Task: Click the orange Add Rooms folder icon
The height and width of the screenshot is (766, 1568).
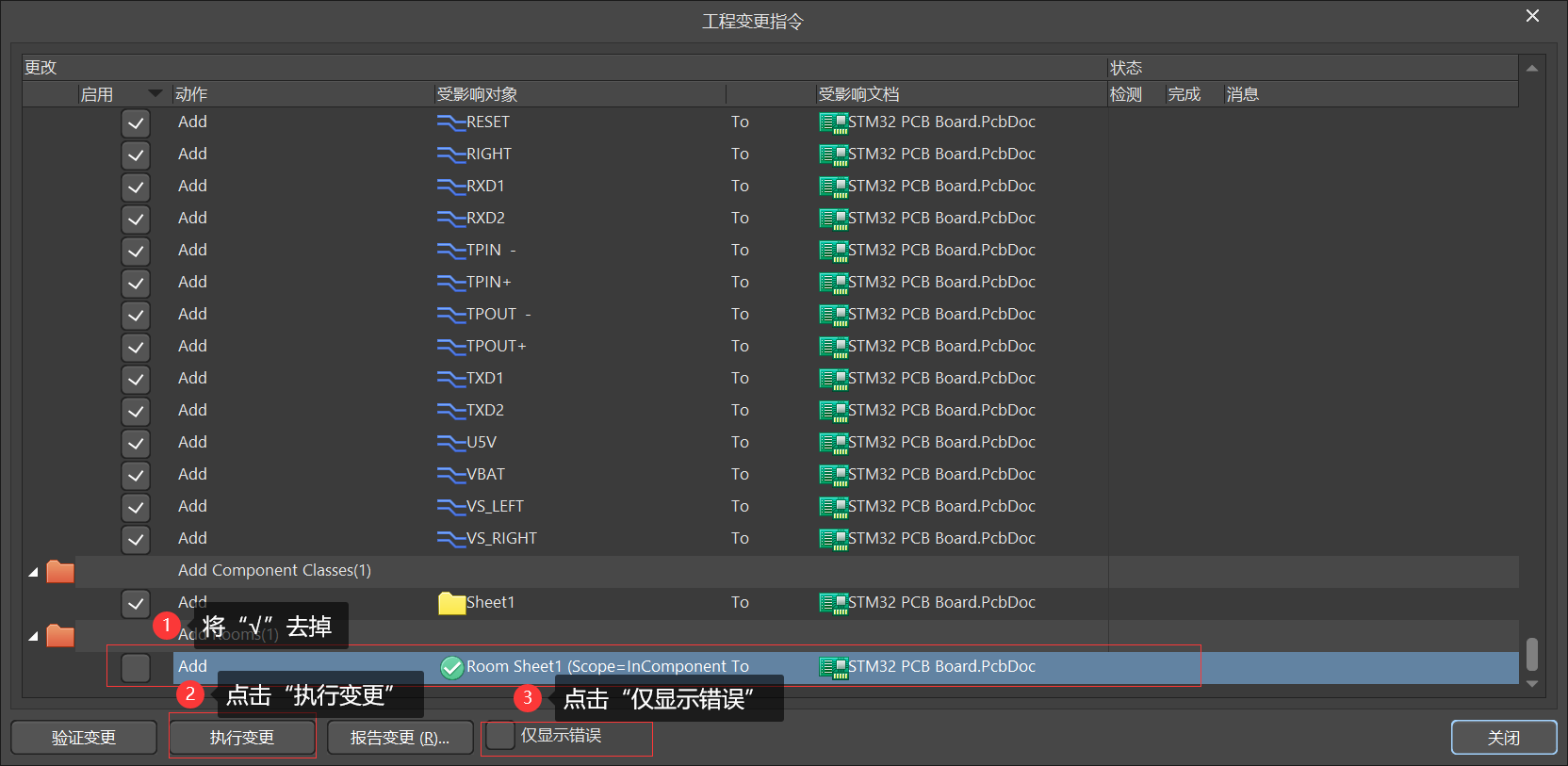Action: pyautogui.click(x=60, y=635)
